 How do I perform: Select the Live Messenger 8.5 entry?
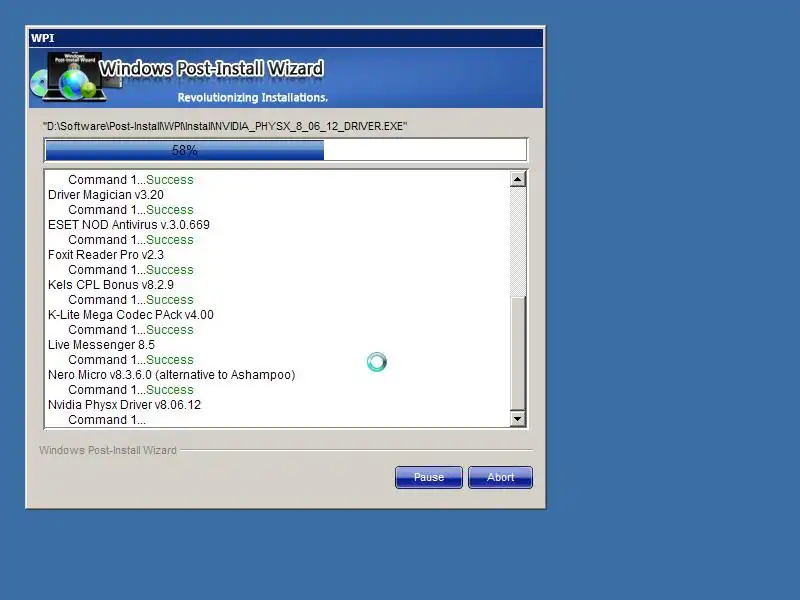[101, 345]
